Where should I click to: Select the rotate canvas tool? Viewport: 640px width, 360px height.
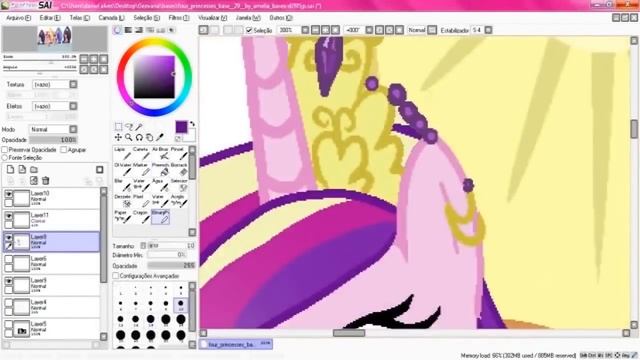[x=139, y=138]
